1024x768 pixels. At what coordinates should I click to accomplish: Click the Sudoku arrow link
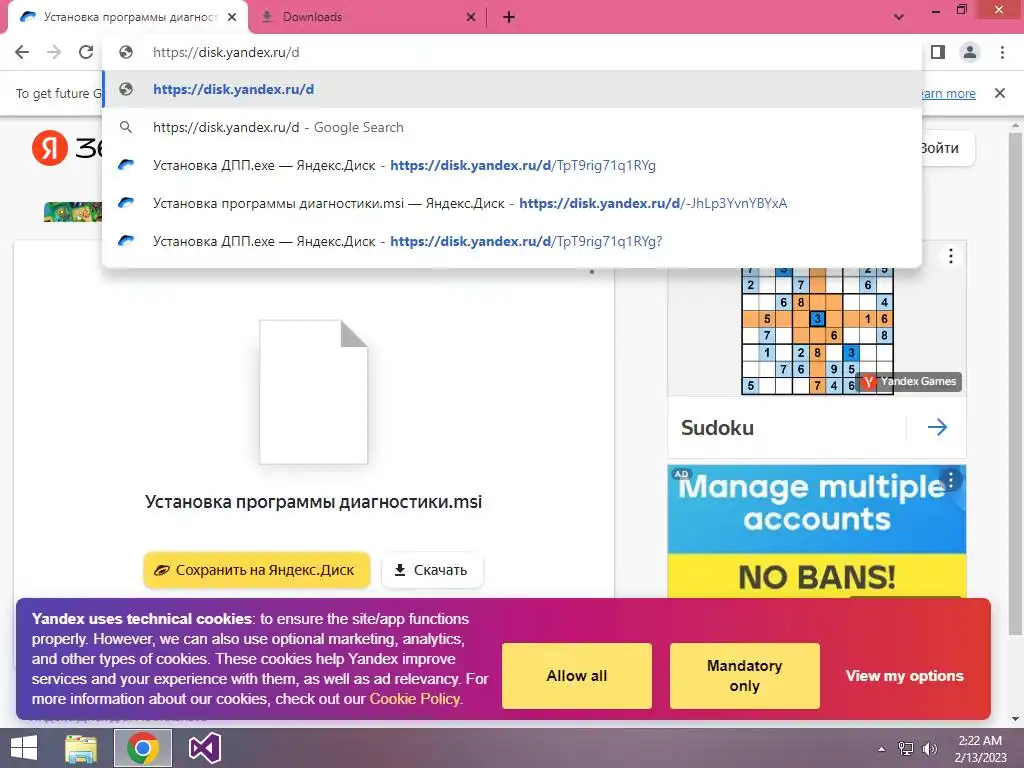[937, 428]
